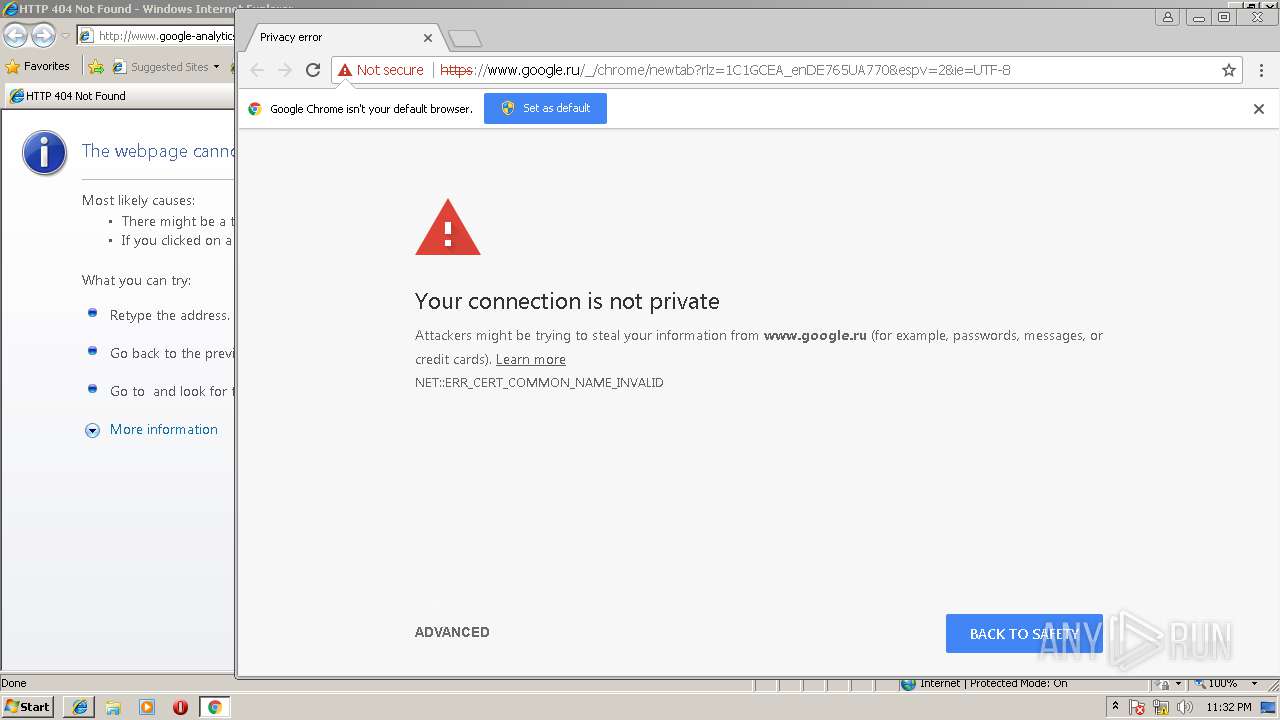Open IE recent pages dropdown arrow
Image resolution: width=1280 pixels, height=720 pixels.
[x=65, y=36]
